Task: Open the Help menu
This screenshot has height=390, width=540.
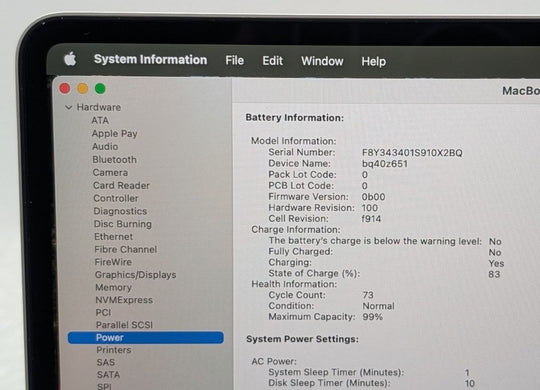Action: coord(374,62)
